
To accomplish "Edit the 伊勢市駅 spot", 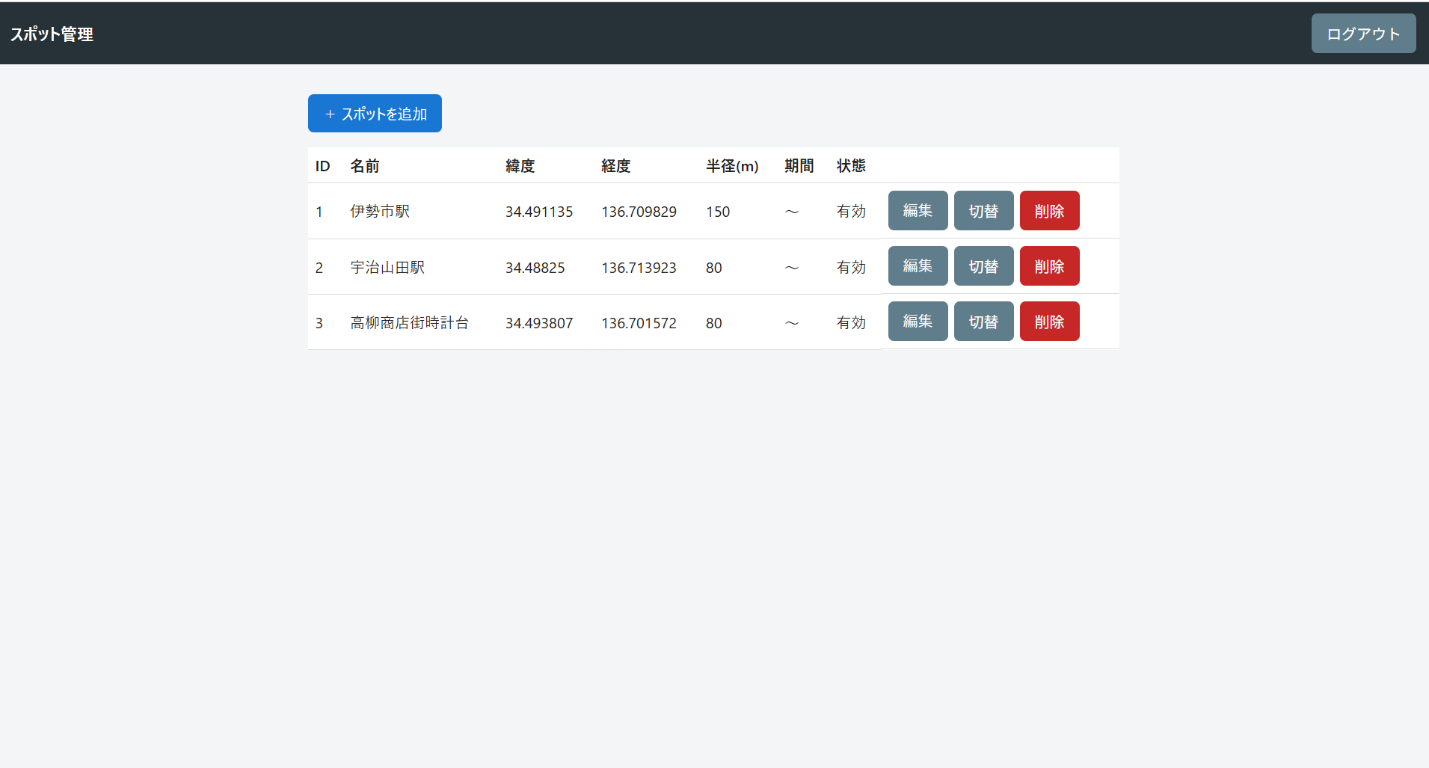I will [x=918, y=211].
